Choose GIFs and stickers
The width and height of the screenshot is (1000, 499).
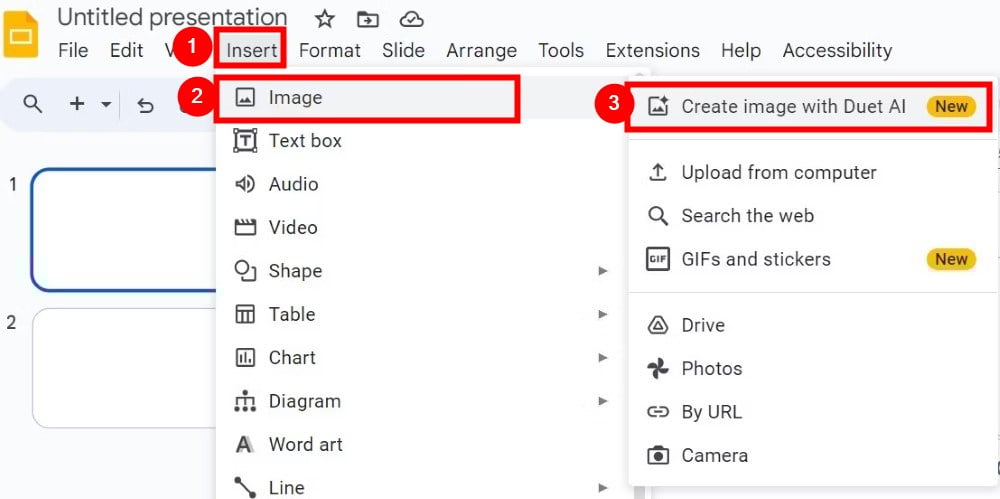812,259
